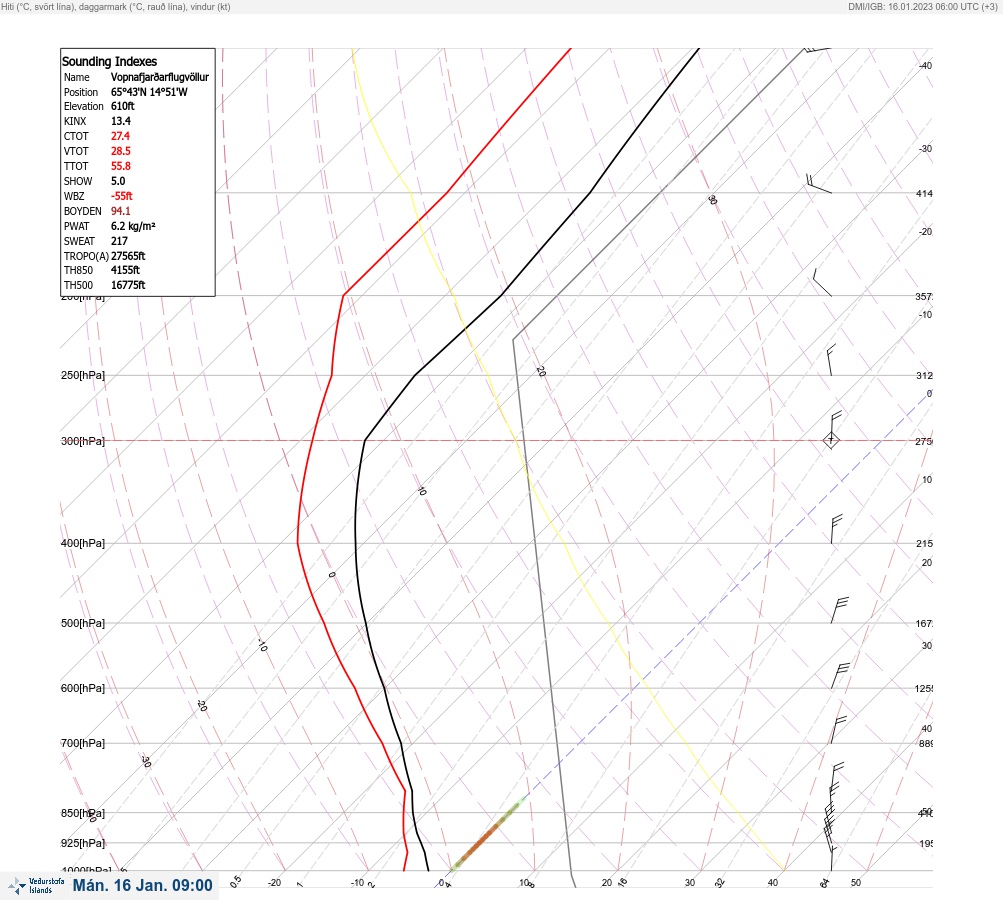Click the 500[hPa] pressure label
The height and width of the screenshot is (900, 1003).
click(x=83, y=623)
